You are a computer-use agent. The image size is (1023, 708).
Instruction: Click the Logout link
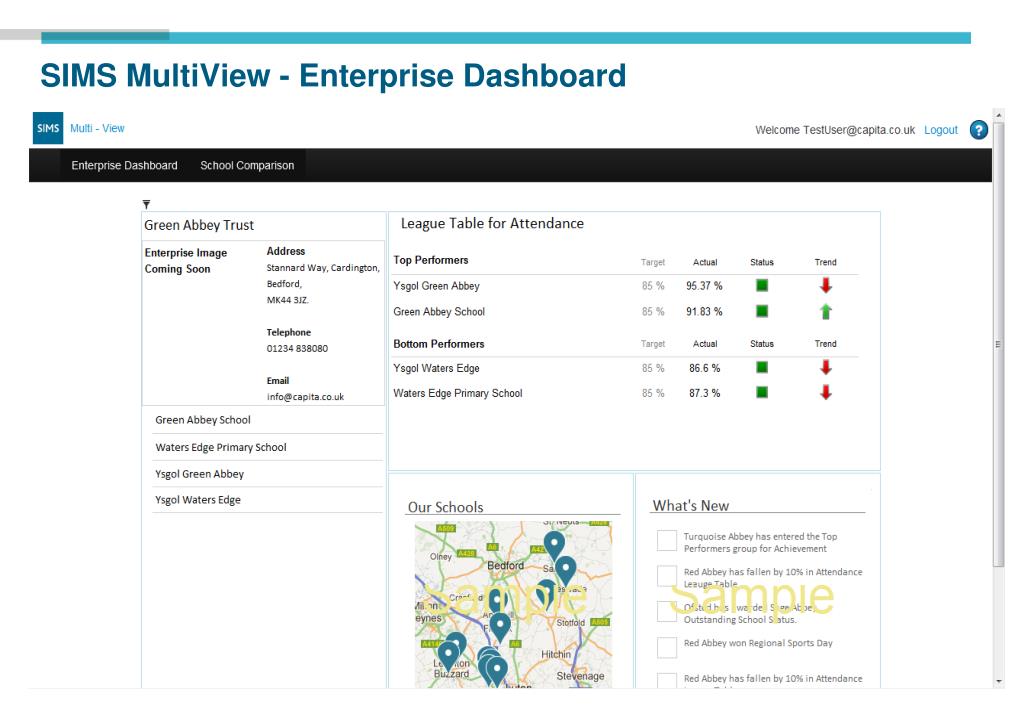(941, 130)
